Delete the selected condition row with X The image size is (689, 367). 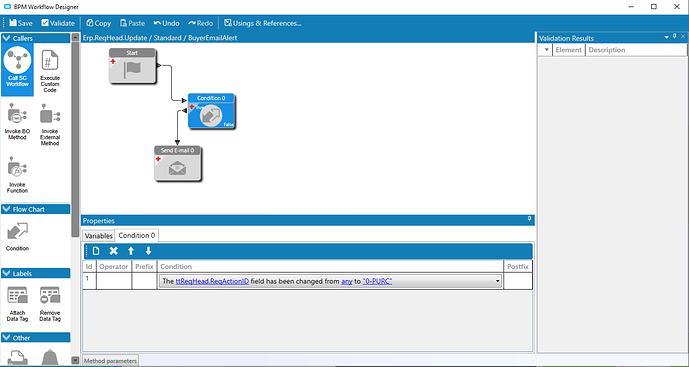113,251
